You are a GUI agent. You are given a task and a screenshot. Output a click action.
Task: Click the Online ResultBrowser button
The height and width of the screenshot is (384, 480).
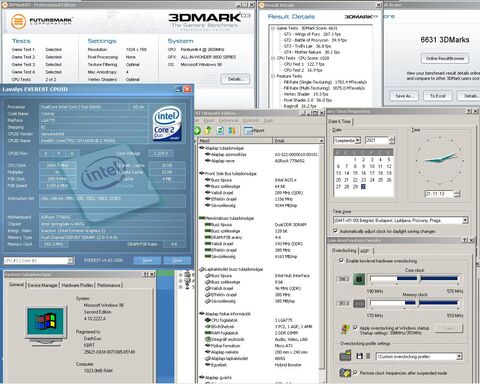point(445,58)
